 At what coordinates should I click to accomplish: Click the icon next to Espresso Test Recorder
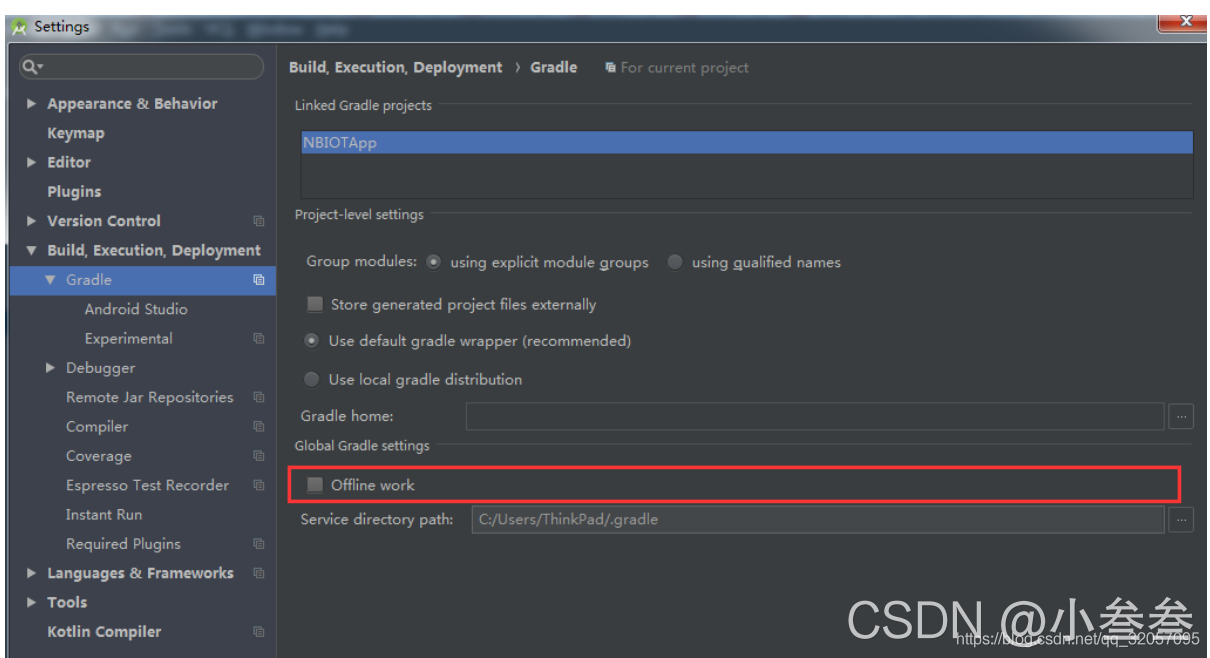[258, 485]
